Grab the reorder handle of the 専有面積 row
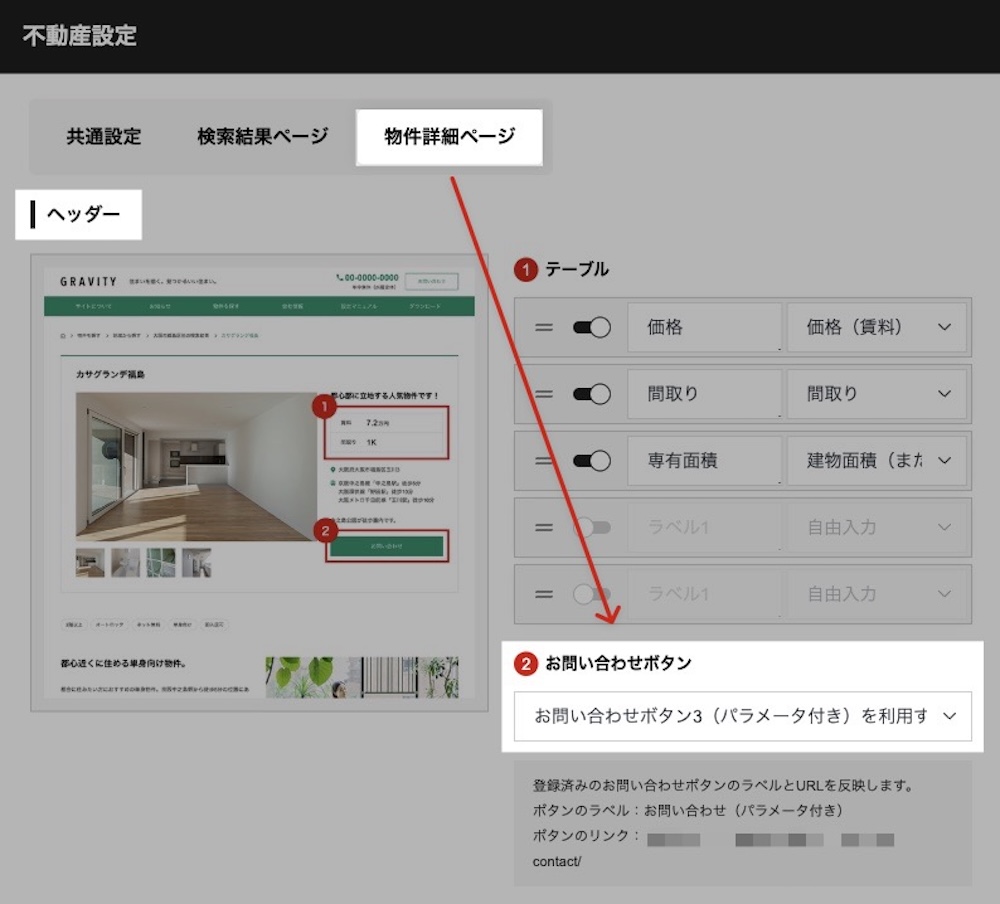The image size is (1000, 904). pos(544,461)
